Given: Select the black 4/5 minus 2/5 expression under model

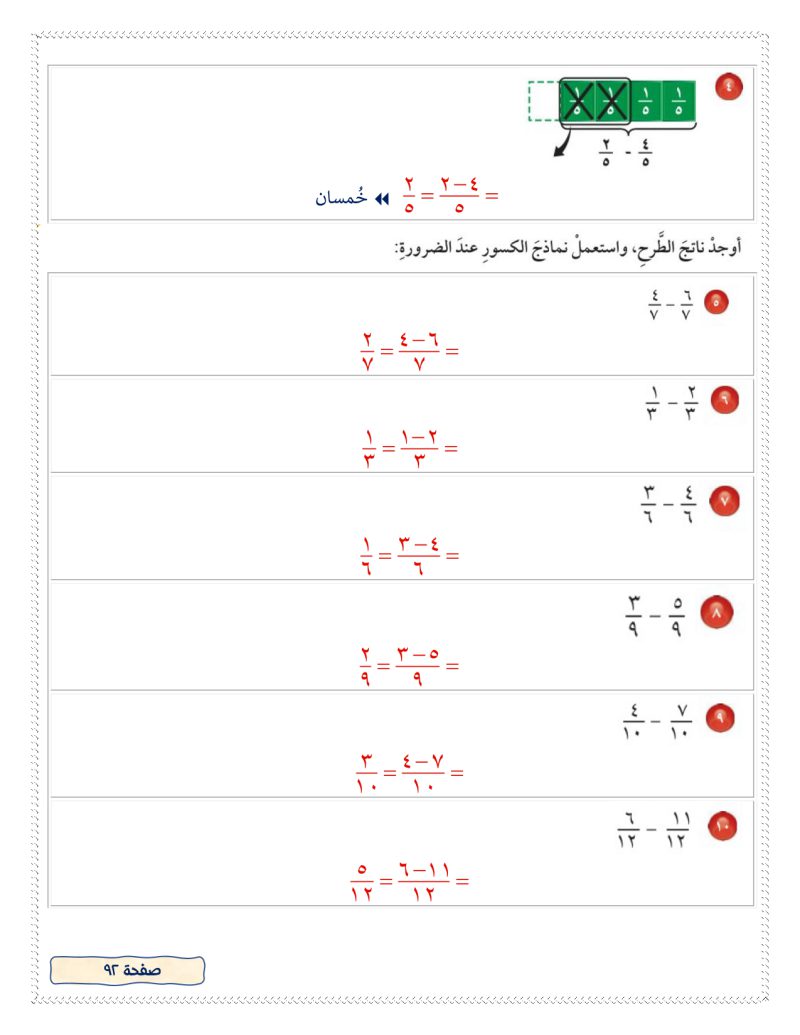Looking at the screenshot, I should tap(624, 154).
